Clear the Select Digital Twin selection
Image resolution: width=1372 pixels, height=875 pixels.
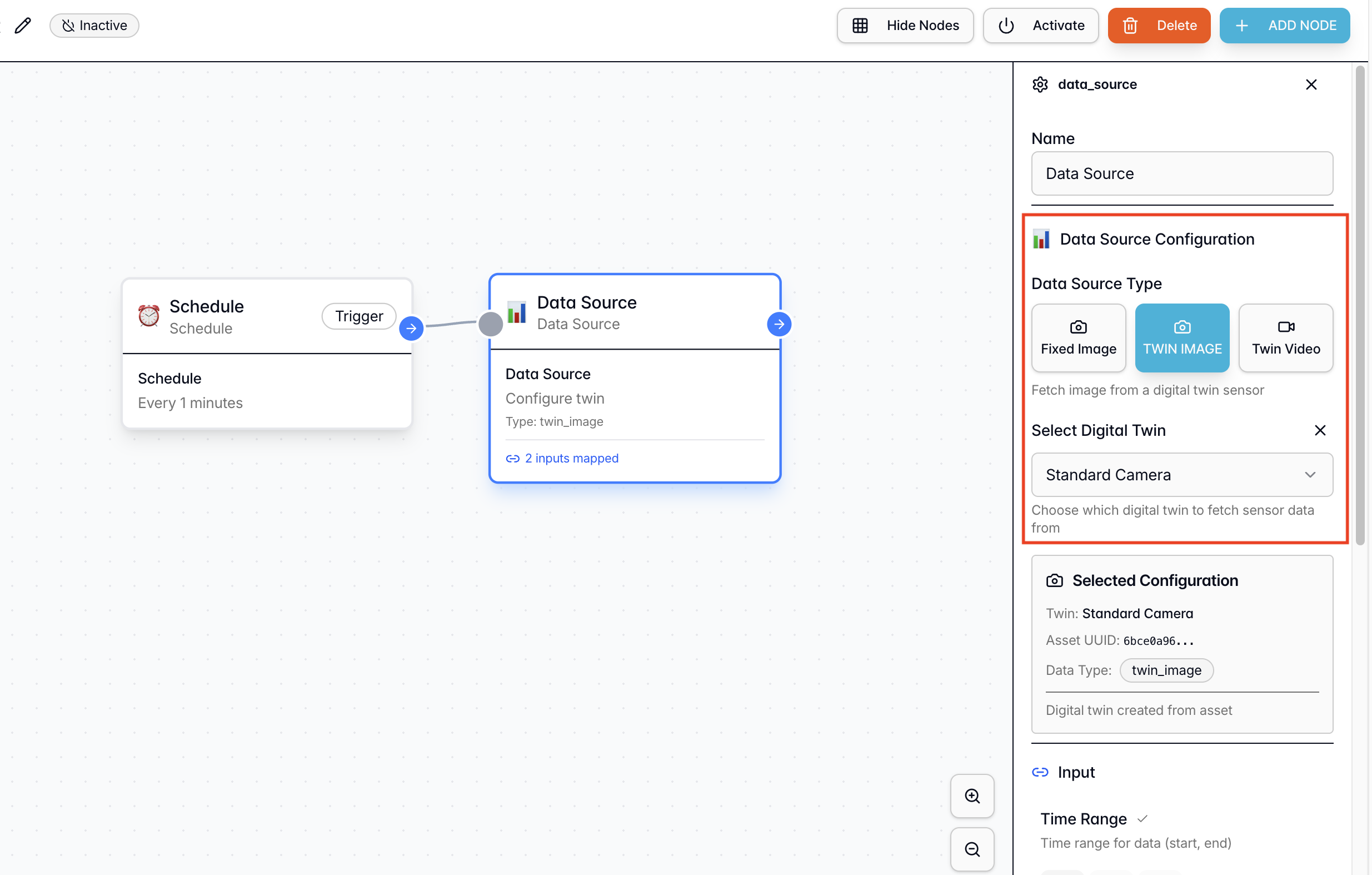coord(1320,430)
